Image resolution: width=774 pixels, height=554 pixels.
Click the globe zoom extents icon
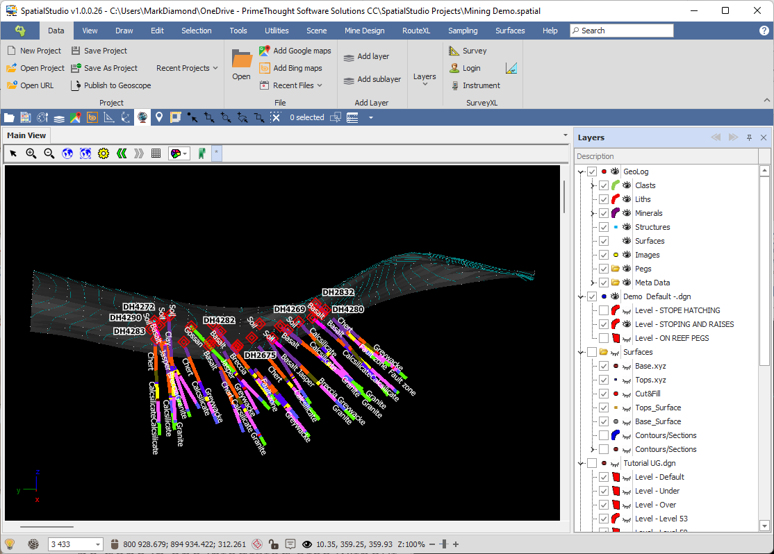[x=85, y=154]
